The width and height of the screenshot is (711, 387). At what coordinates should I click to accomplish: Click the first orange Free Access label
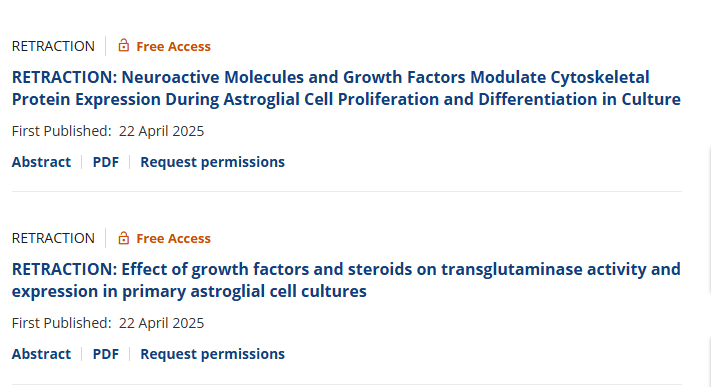coord(173,46)
